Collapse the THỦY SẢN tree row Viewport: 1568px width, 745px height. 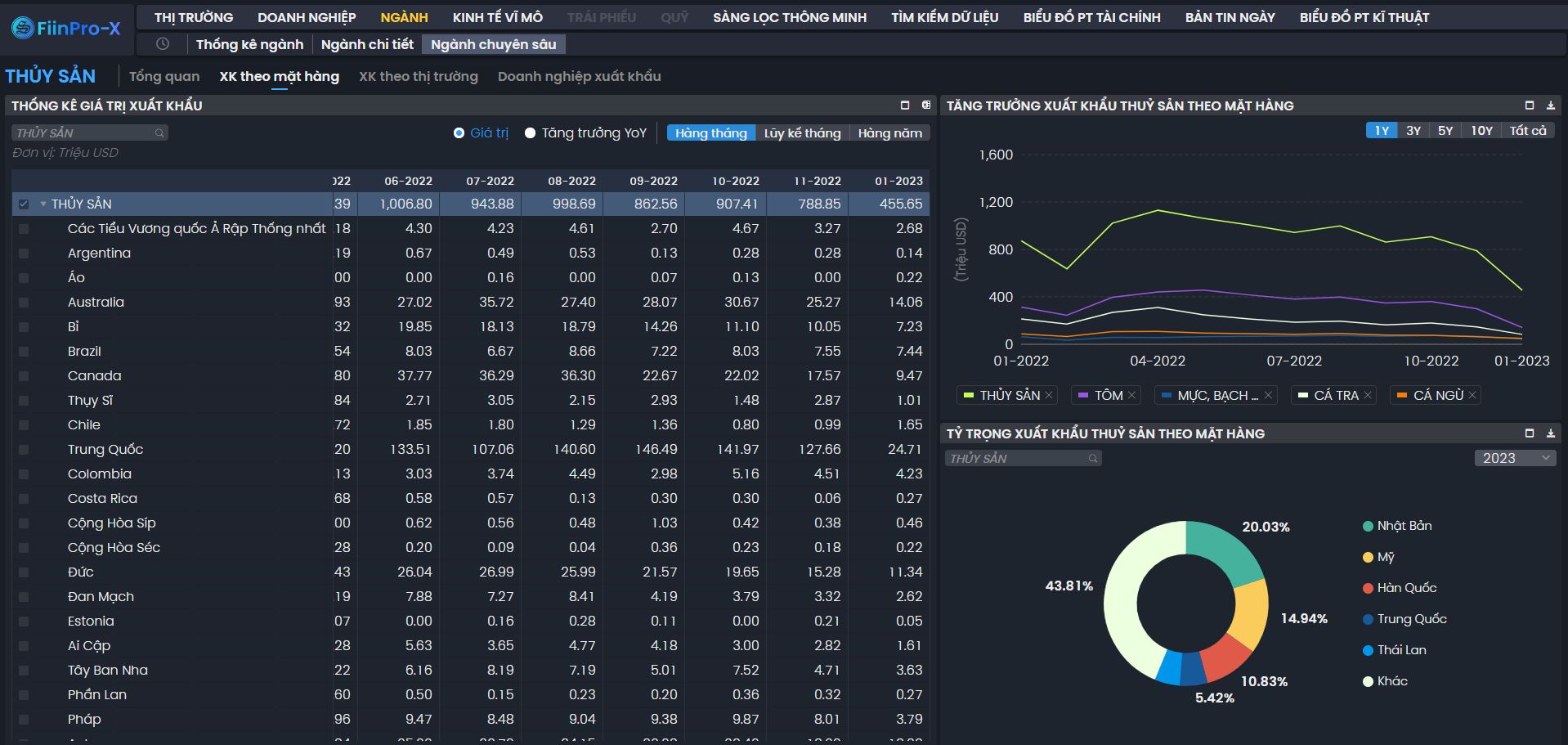pos(43,204)
